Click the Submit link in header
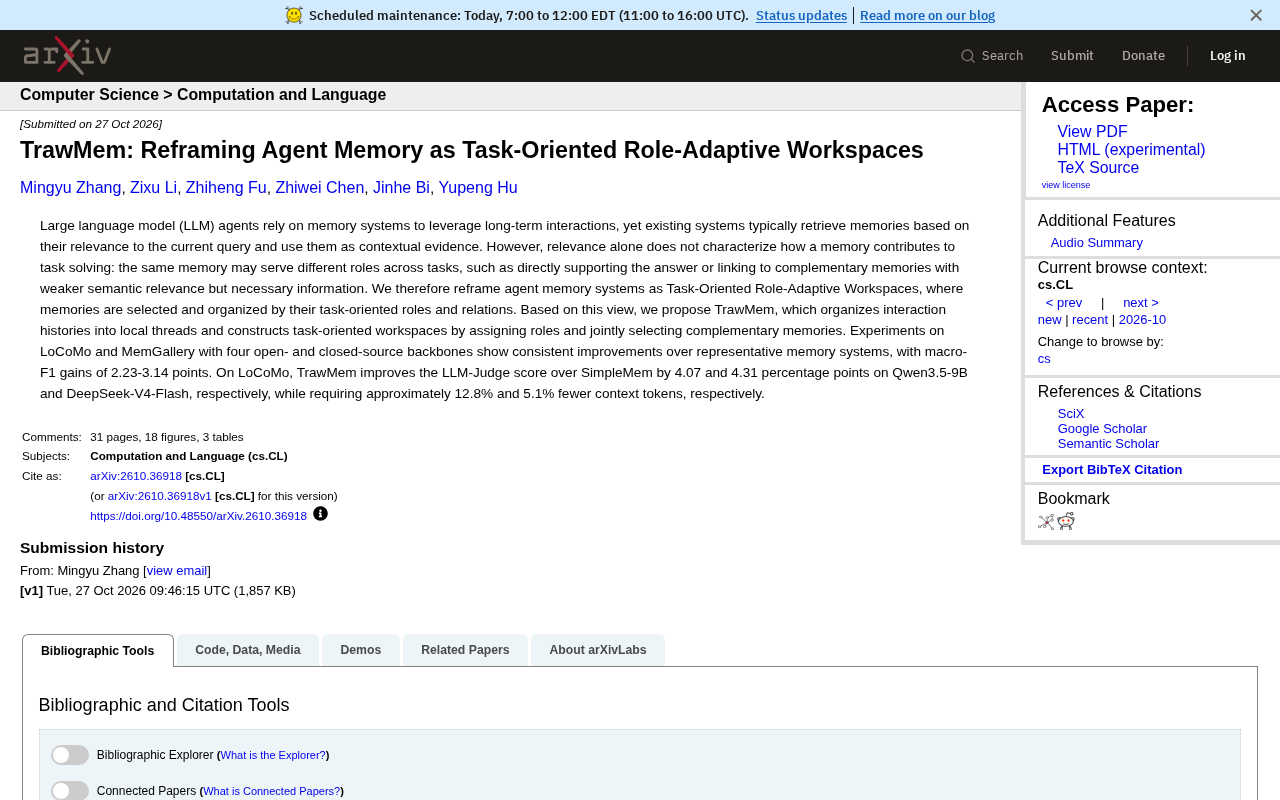This screenshot has width=1280, height=800. pyautogui.click(x=1072, y=56)
